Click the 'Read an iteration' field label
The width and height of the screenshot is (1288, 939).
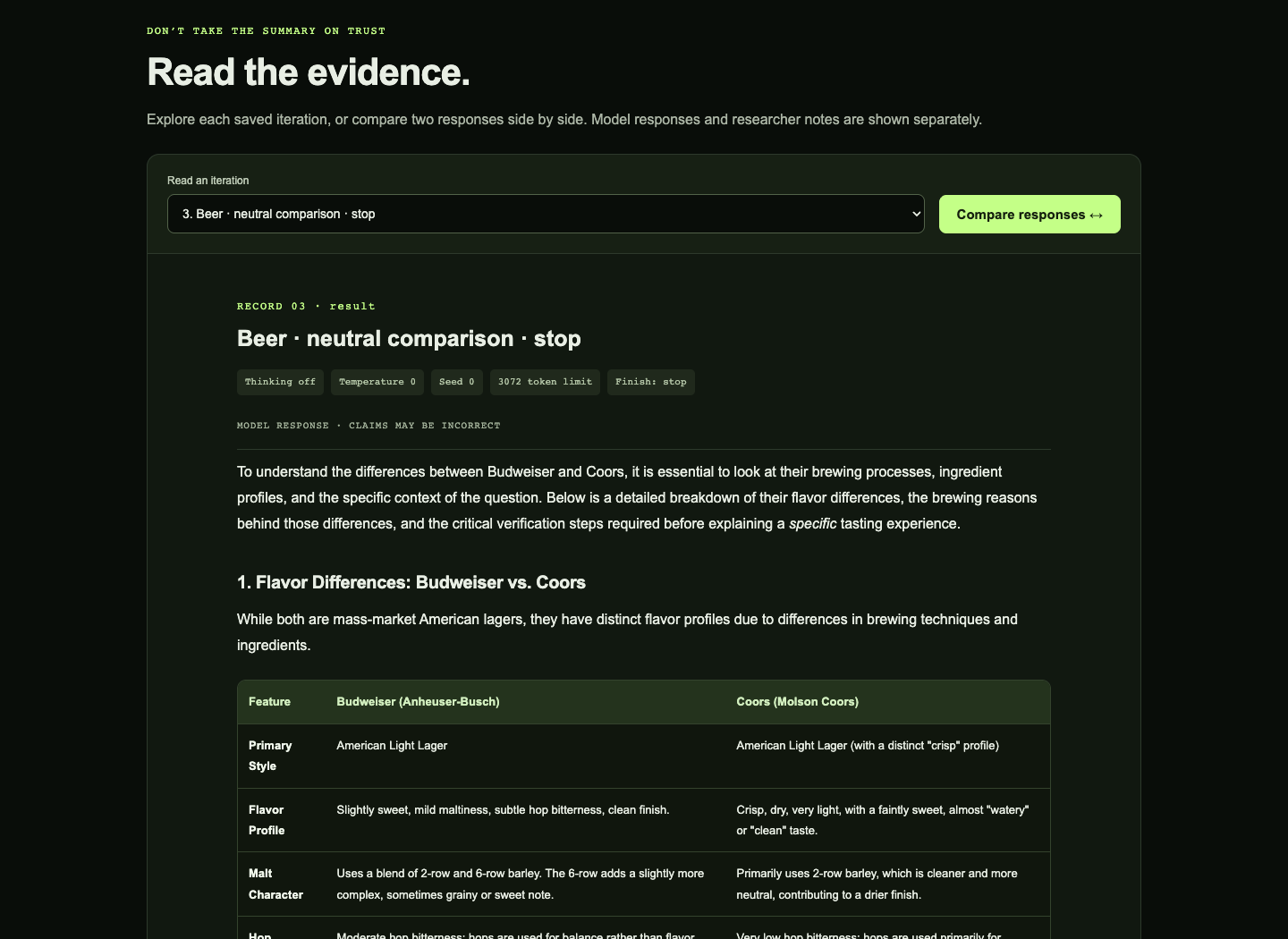[x=208, y=181]
